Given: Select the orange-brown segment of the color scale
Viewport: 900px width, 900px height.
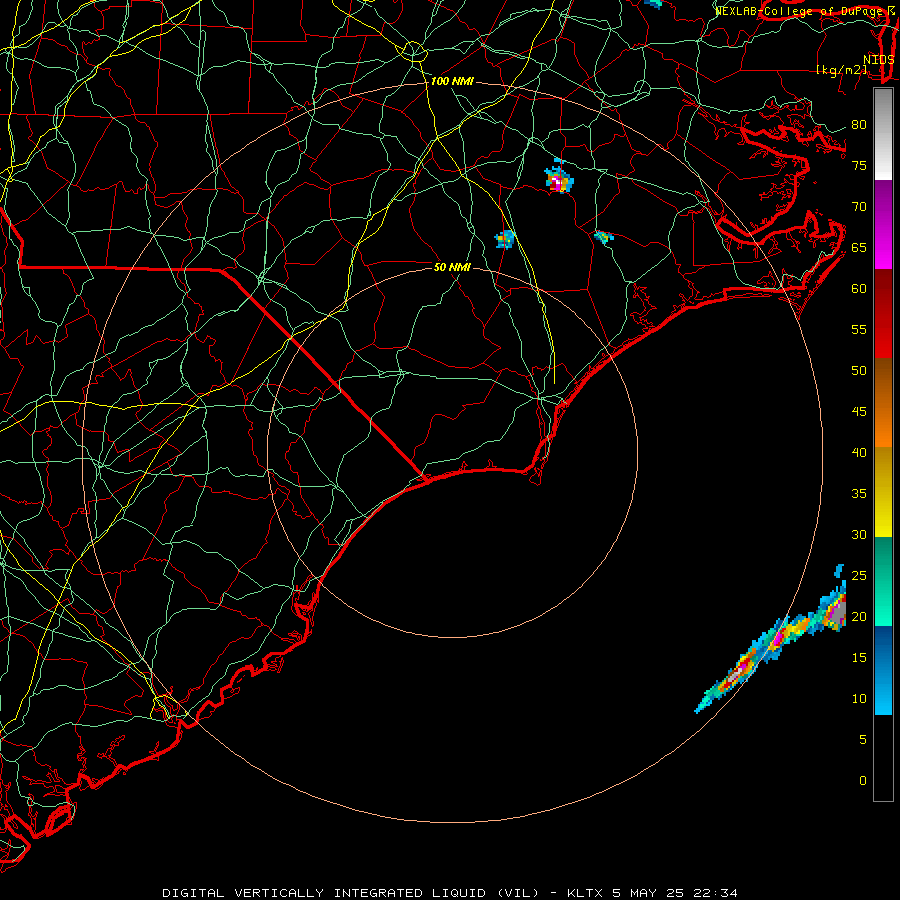Looking at the screenshot, I should (x=883, y=403).
